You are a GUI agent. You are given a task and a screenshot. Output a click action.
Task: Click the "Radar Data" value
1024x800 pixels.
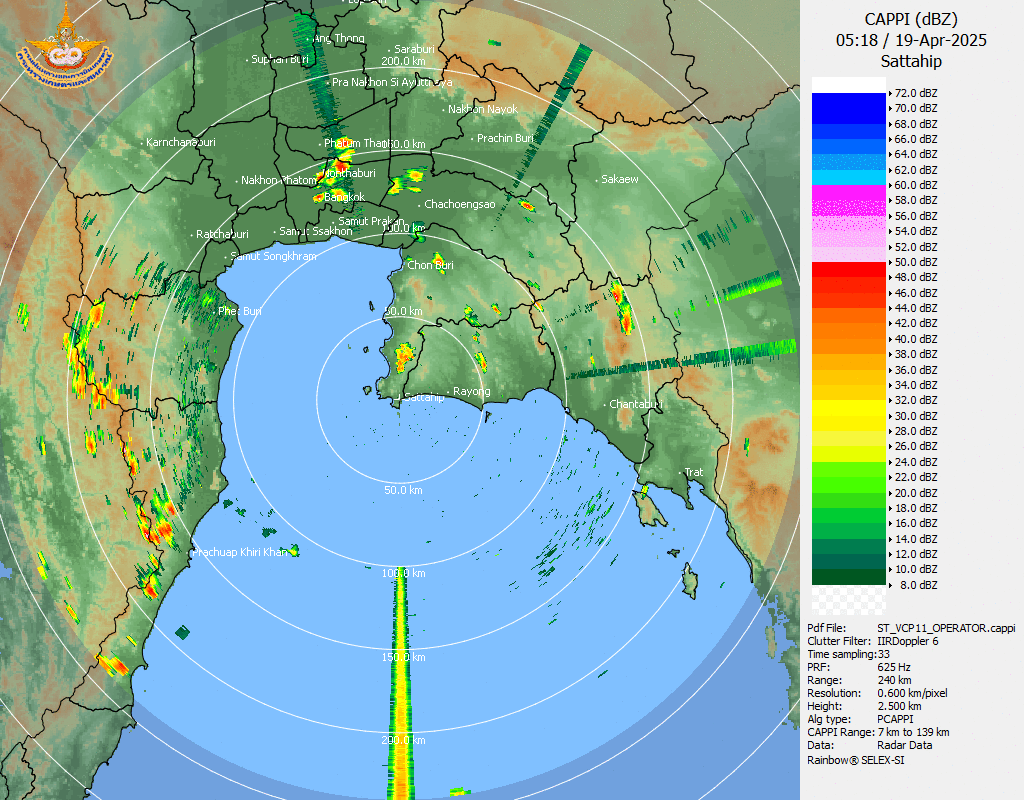(904, 746)
